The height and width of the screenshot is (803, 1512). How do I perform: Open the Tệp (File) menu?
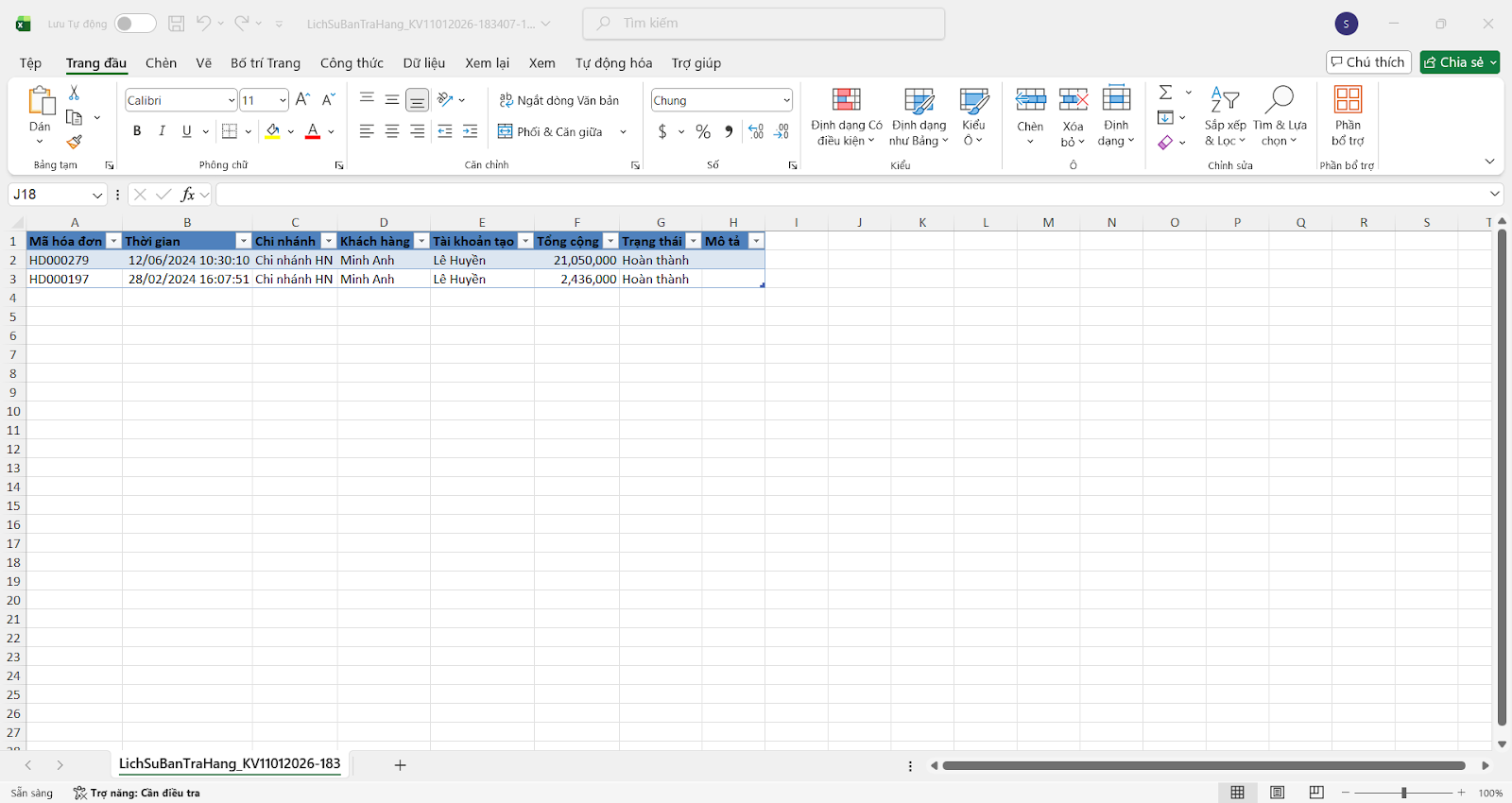(30, 63)
